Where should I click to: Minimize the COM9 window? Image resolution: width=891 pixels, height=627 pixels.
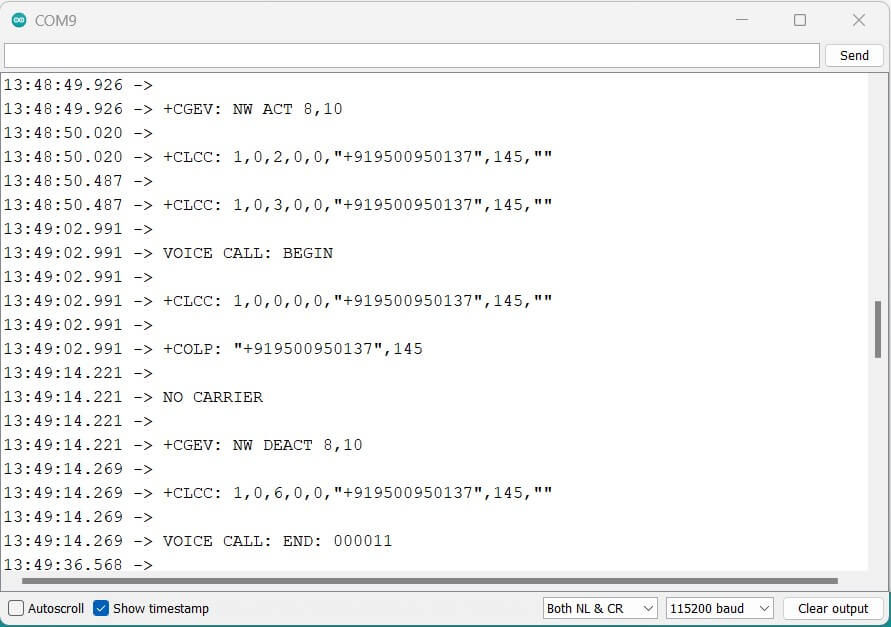[x=742, y=20]
